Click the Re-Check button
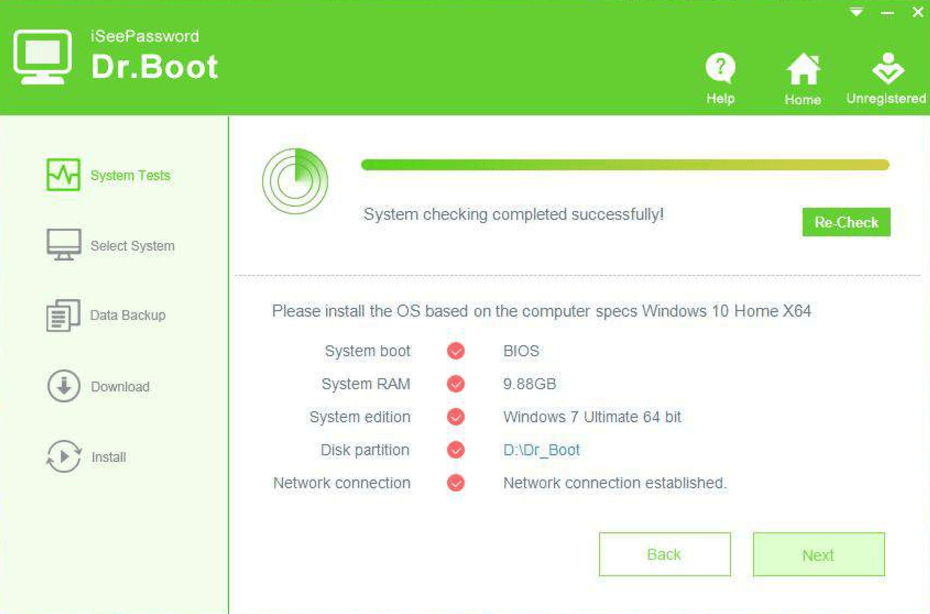Screen dimensions: 930x614 (846, 222)
